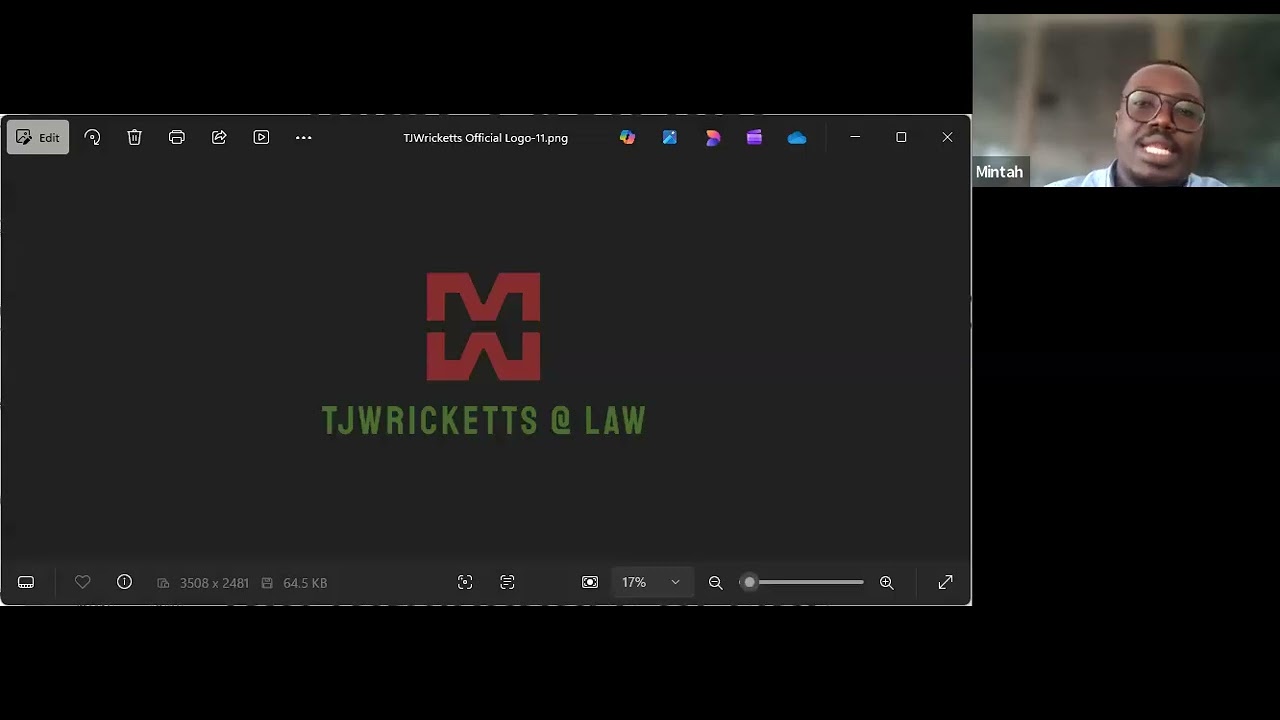Viewport: 1280px width, 720px height.
Task: Open the OneDrive cloud icon
Action: point(797,137)
